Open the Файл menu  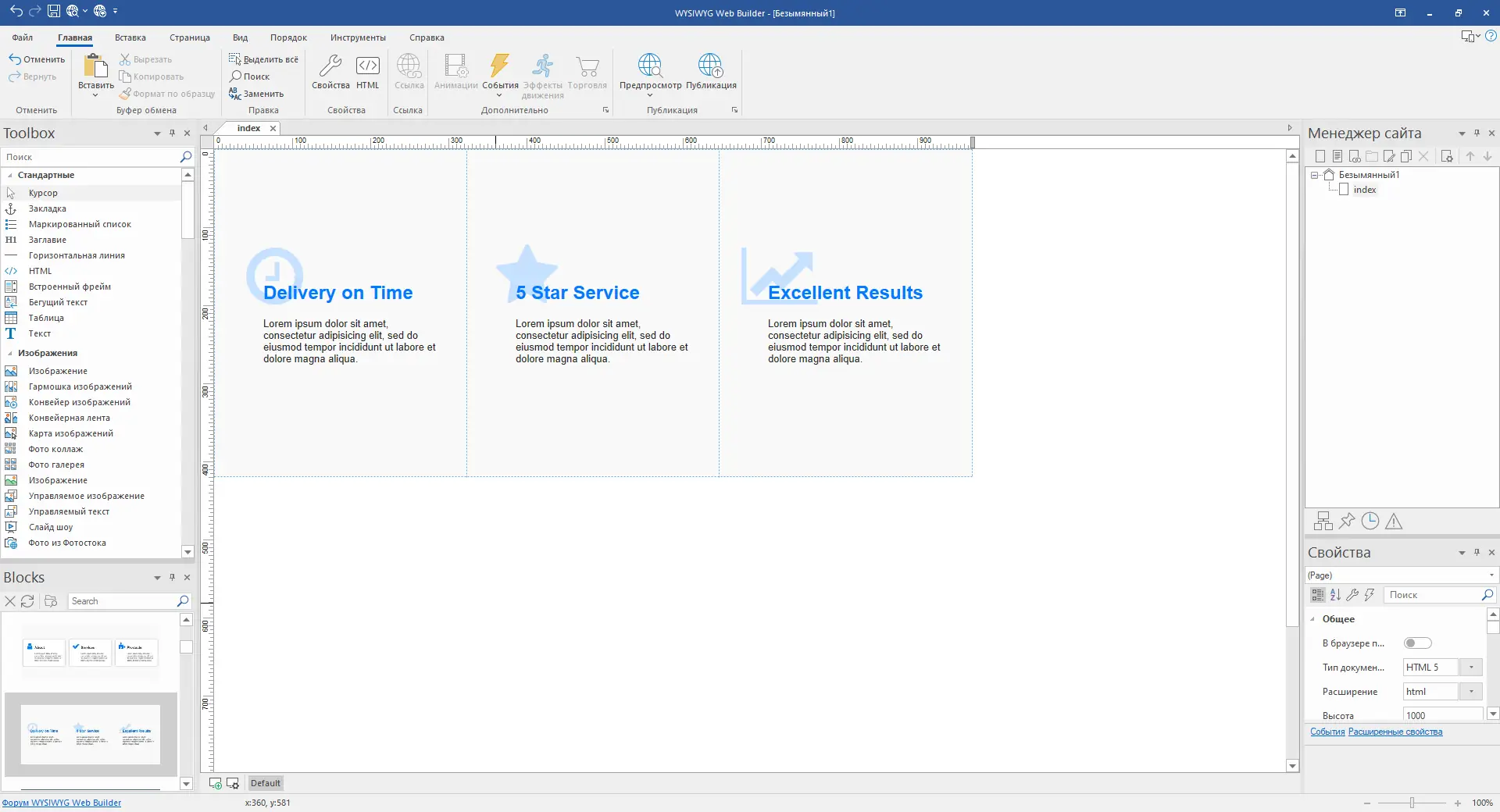(x=23, y=37)
